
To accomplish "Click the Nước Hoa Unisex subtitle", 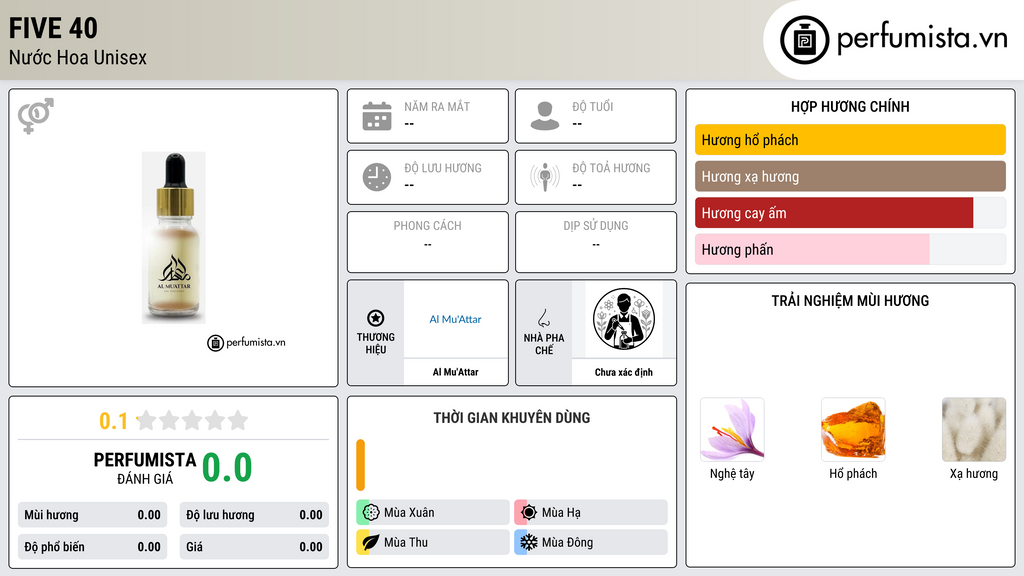I will click(x=78, y=57).
